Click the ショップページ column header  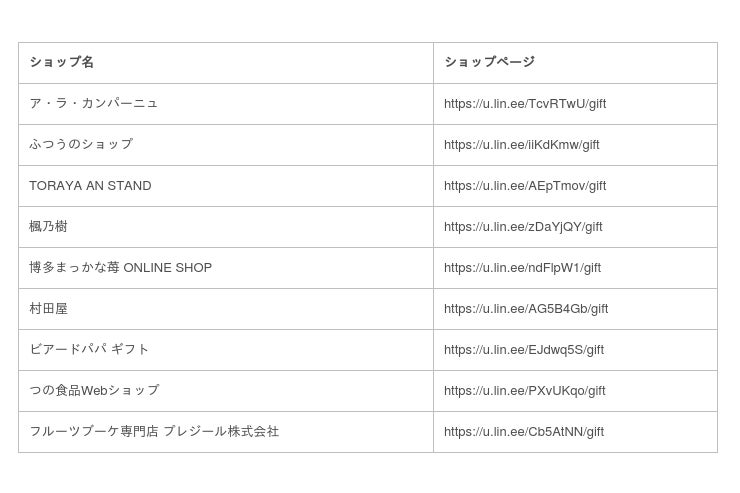click(490, 63)
